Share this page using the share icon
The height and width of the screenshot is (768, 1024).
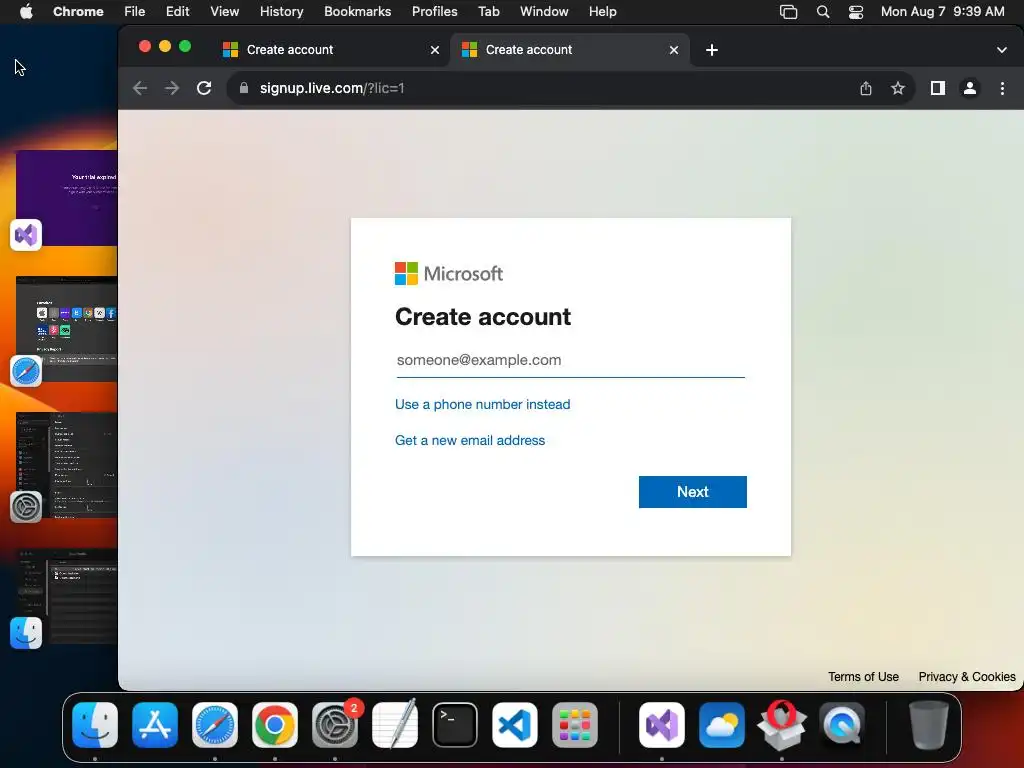pos(866,88)
